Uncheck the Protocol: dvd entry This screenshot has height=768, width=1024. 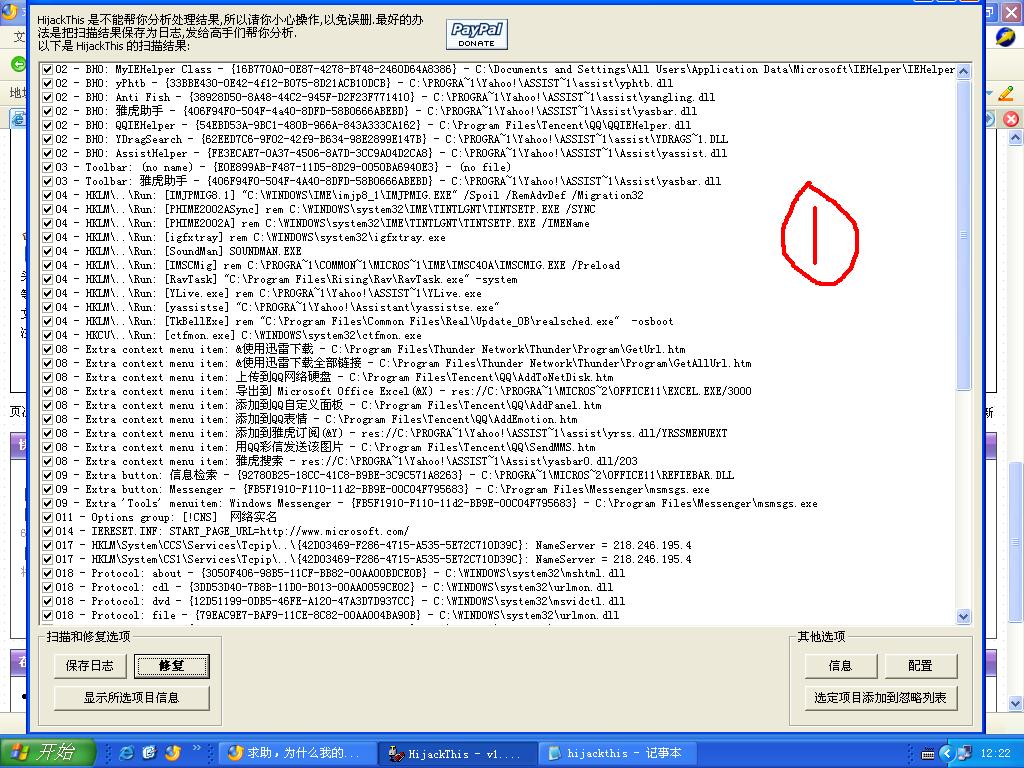[47, 601]
